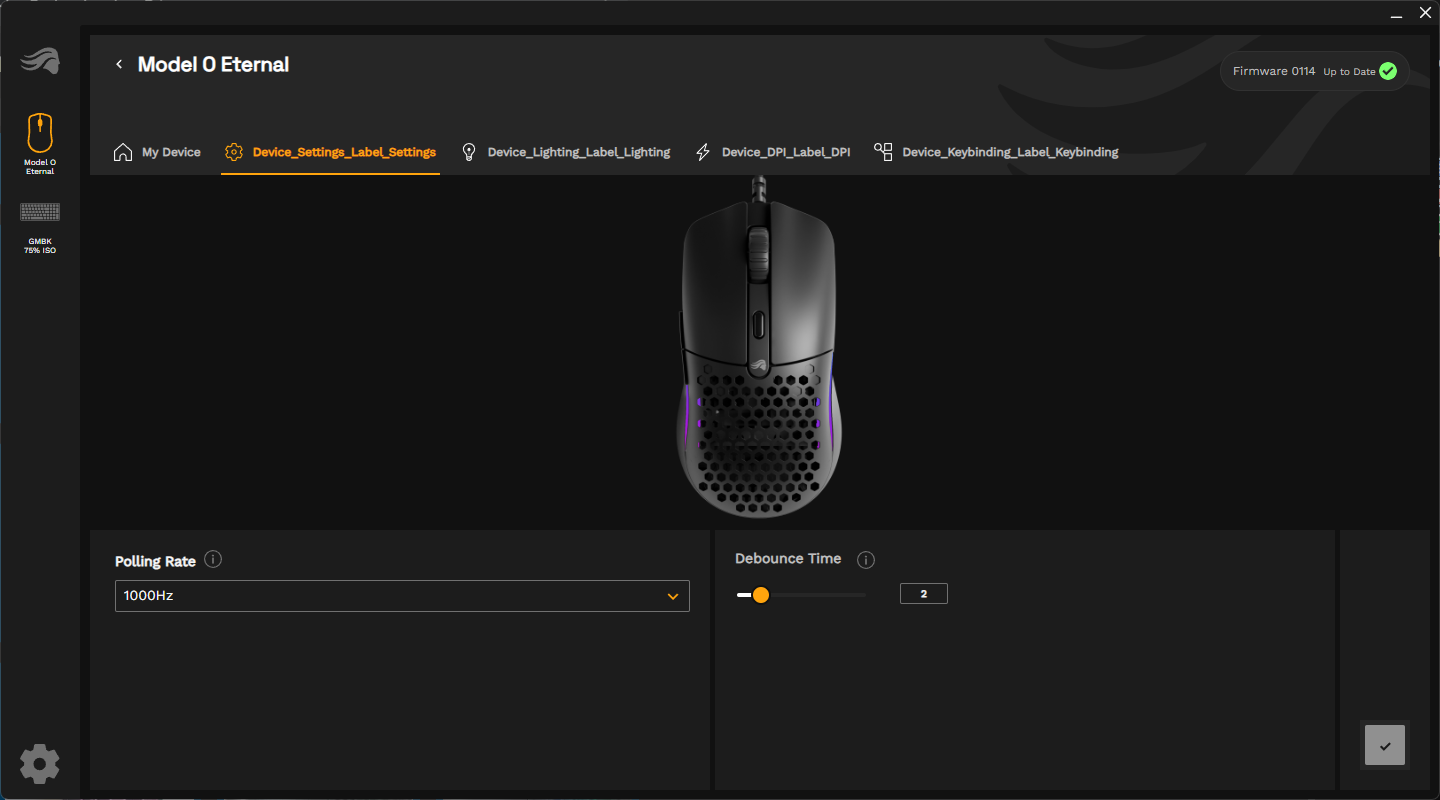
Task: Open Device_Keybinding_Label_Keybinding tab
Action: coord(996,152)
